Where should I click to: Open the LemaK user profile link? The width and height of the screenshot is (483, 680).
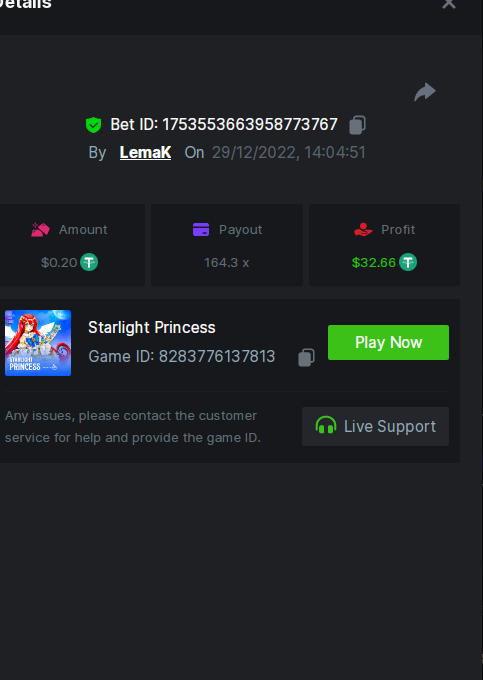145,153
